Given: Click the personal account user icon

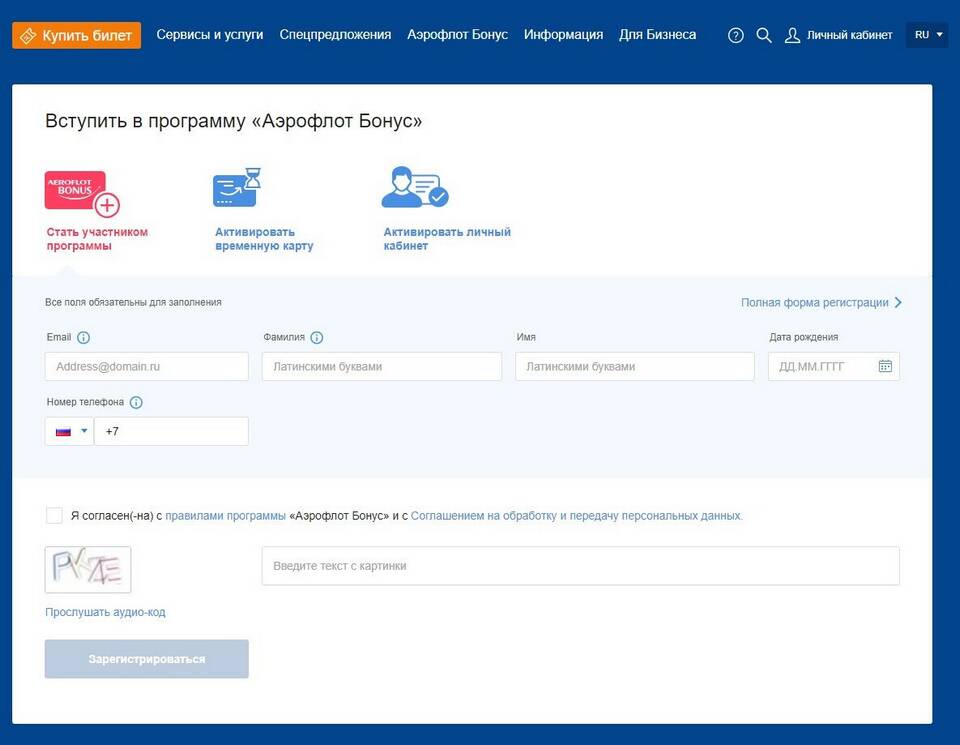Looking at the screenshot, I should click(x=414, y=187).
